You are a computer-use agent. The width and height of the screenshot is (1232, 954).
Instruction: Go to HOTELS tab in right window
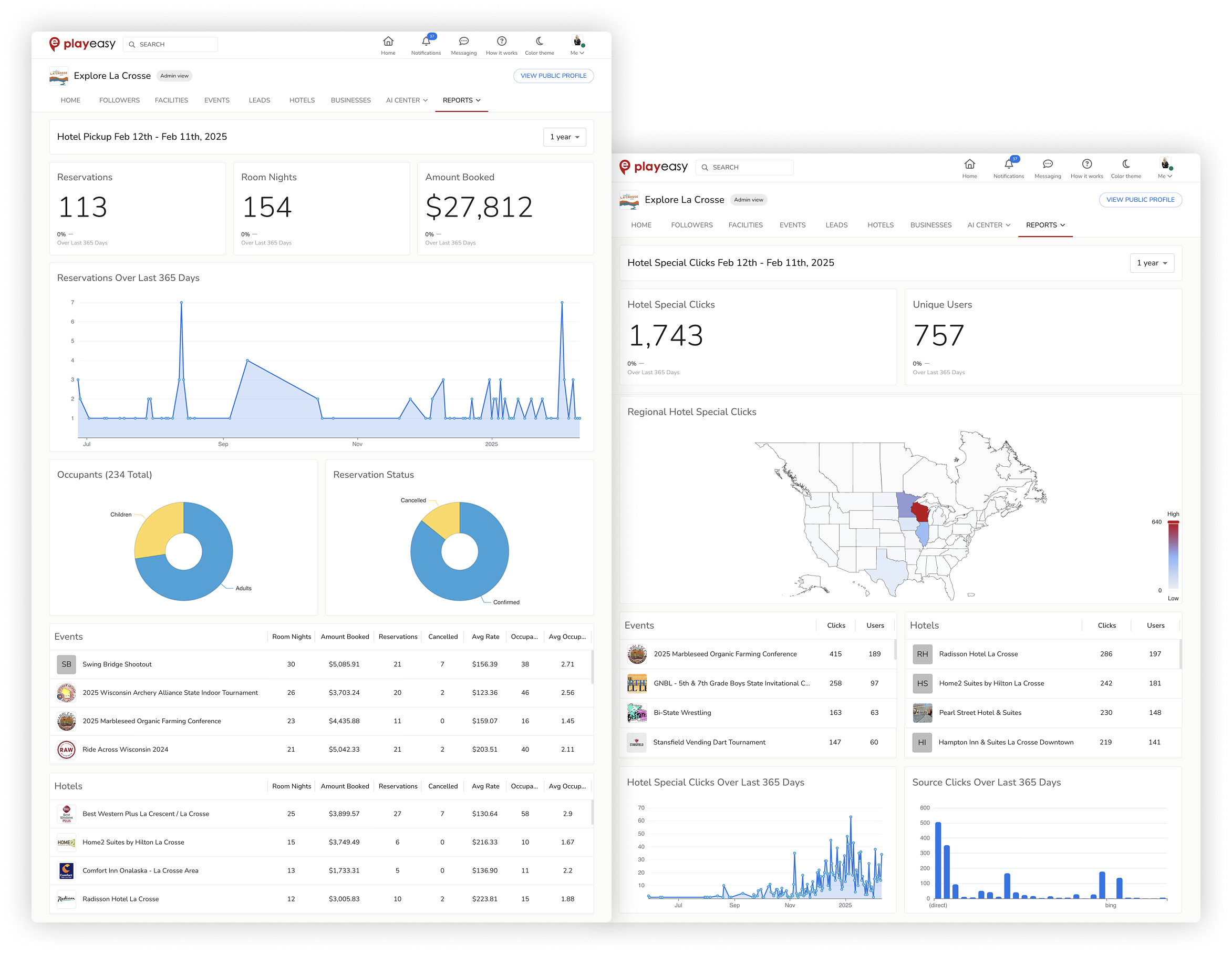click(880, 225)
